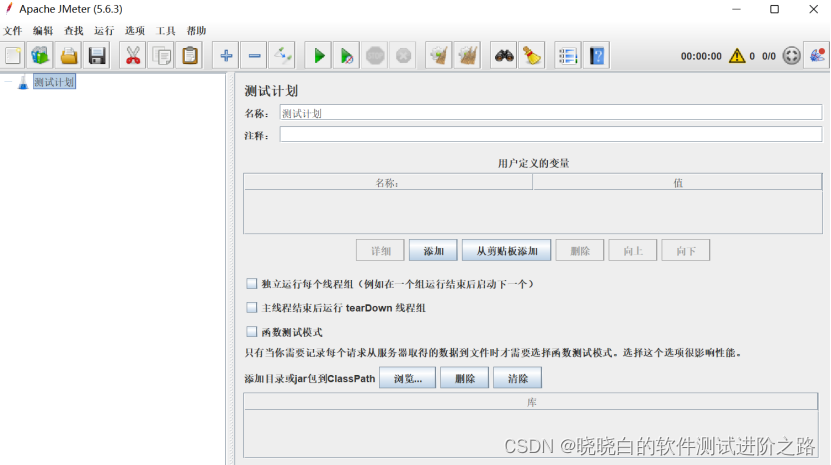Click the 清除 ClassPath button
This screenshot has width=831, height=465.
tap(517, 378)
